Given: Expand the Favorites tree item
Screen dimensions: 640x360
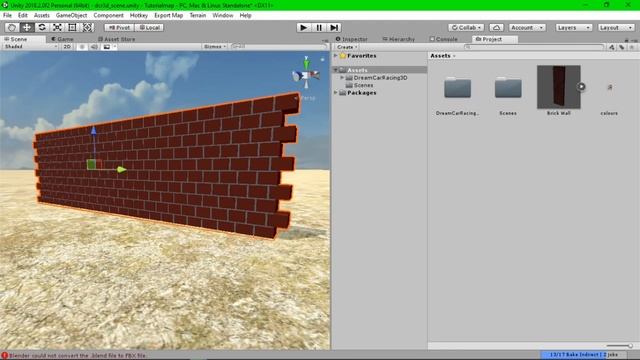Looking at the screenshot, I should (336, 56).
